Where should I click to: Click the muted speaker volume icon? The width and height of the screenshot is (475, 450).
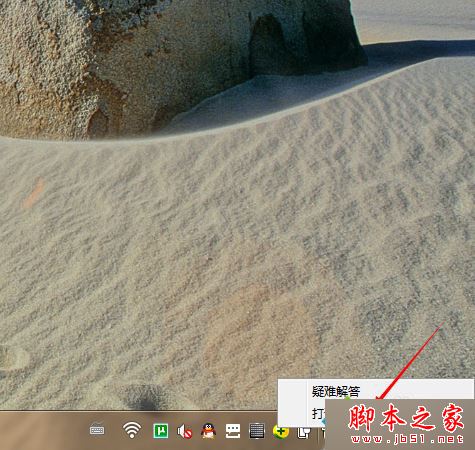184,431
